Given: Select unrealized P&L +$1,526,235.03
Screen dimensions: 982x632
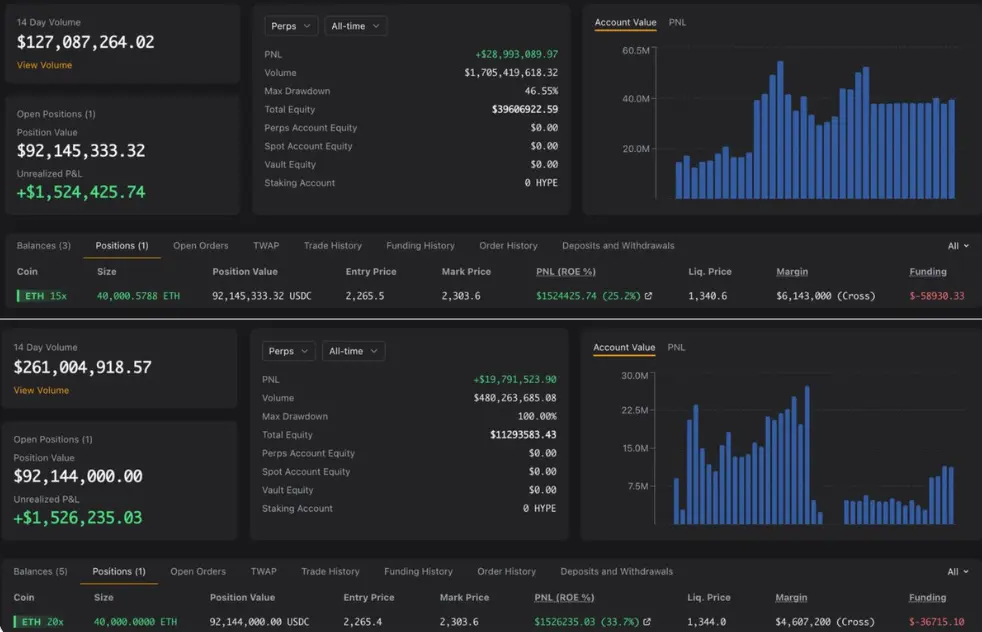Looking at the screenshot, I should point(78,517).
